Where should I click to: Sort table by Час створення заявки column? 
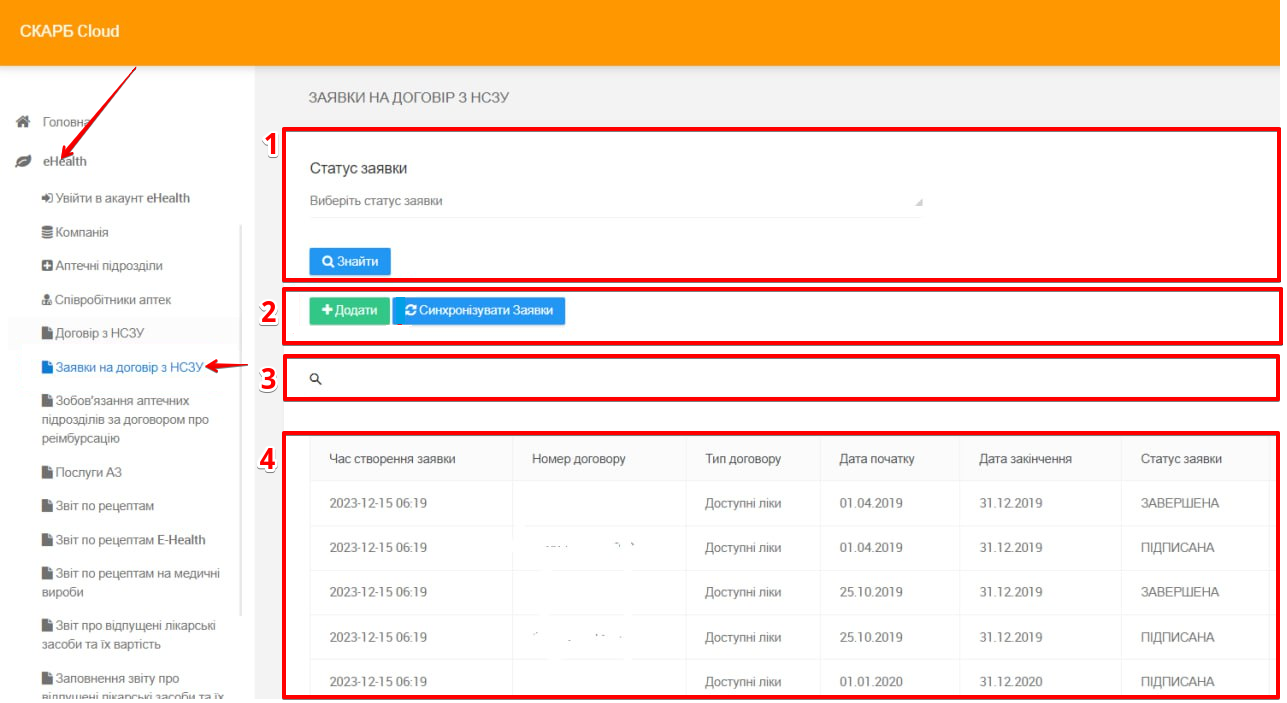(392, 459)
